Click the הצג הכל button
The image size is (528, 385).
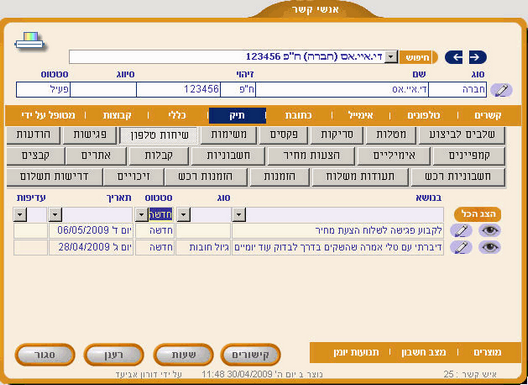point(477,214)
